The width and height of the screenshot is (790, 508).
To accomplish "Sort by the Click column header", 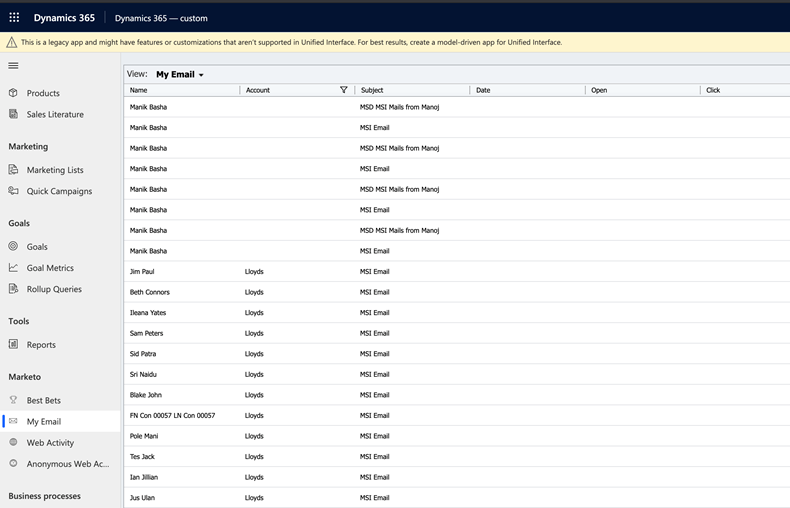I will pyautogui.click(x=713, y=90).
